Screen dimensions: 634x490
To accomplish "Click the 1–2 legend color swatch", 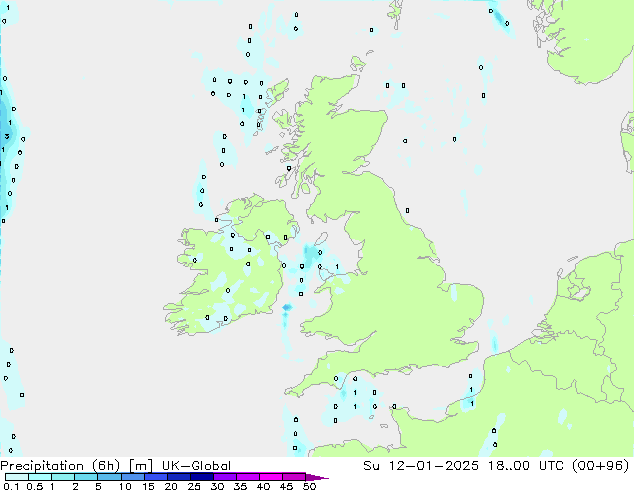I will (63, 477).
